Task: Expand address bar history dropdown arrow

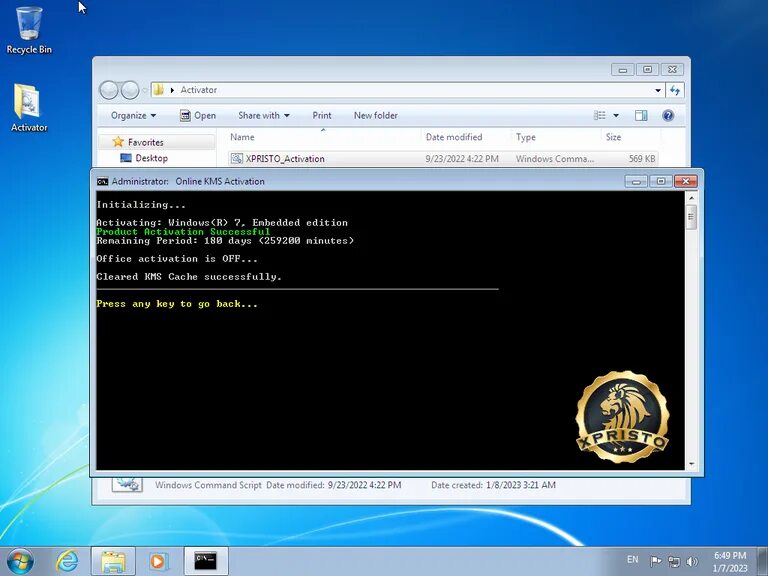Action: tap(658, 90)
